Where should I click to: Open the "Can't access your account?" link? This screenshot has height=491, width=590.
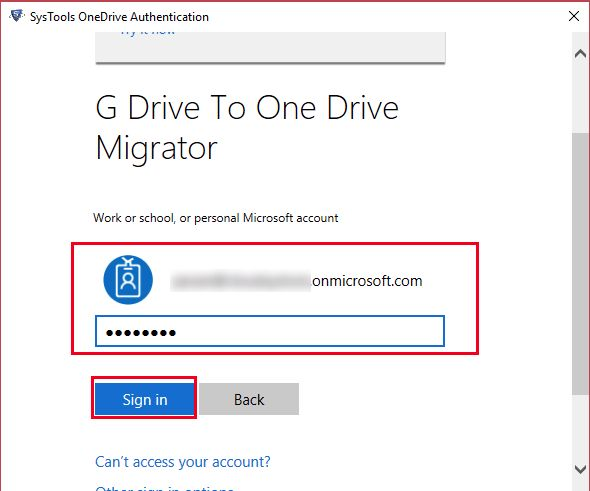coord(182,462)
